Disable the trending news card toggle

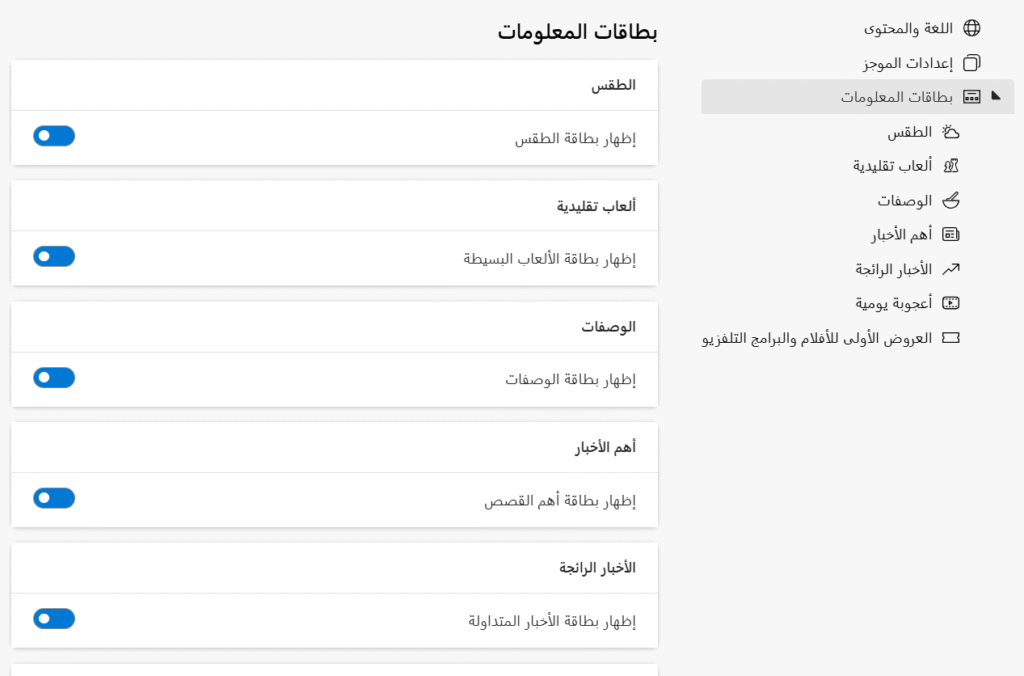(54, 619)
